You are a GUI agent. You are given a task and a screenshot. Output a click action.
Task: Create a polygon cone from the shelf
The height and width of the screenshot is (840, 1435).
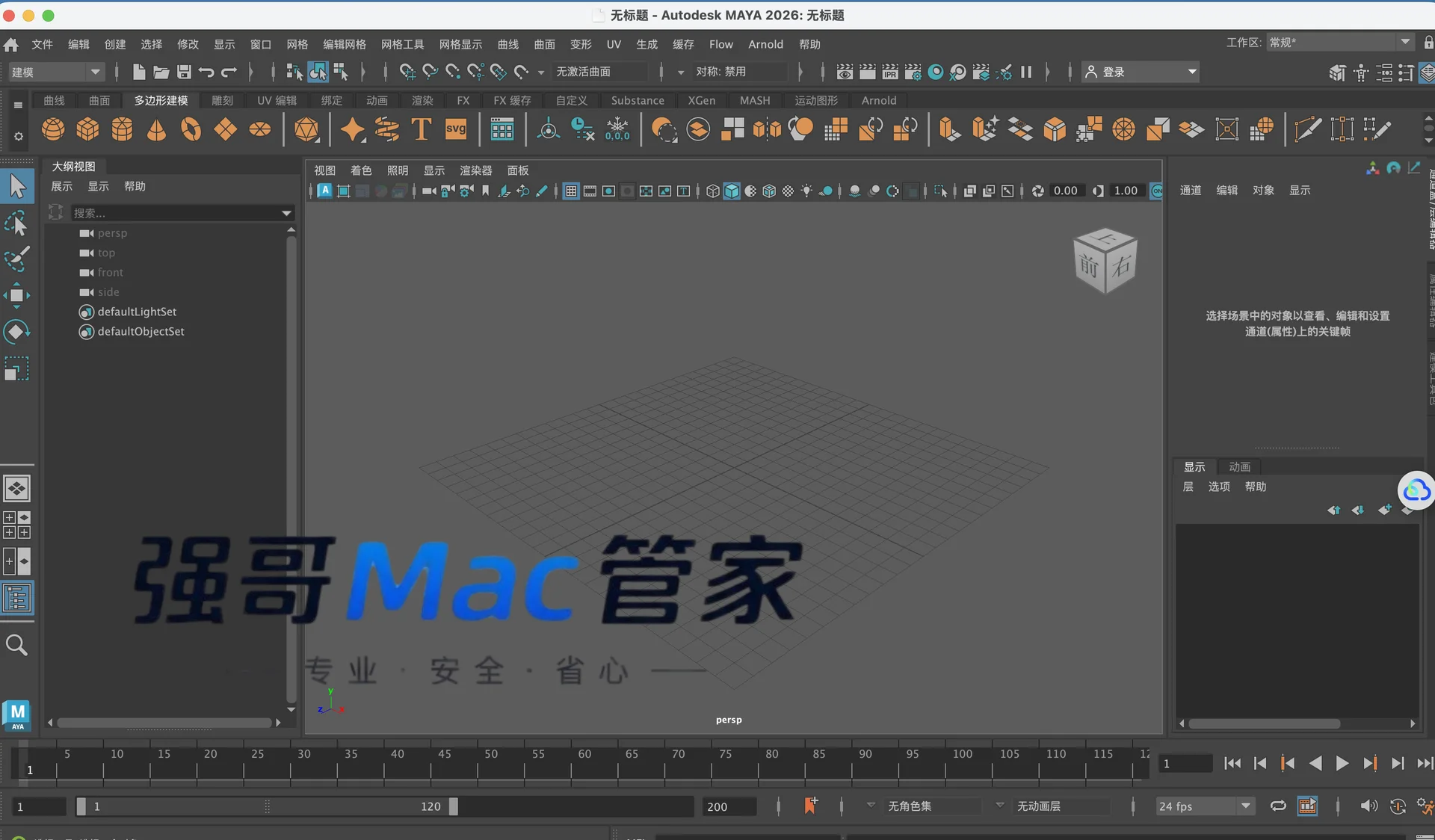point(156,129)
